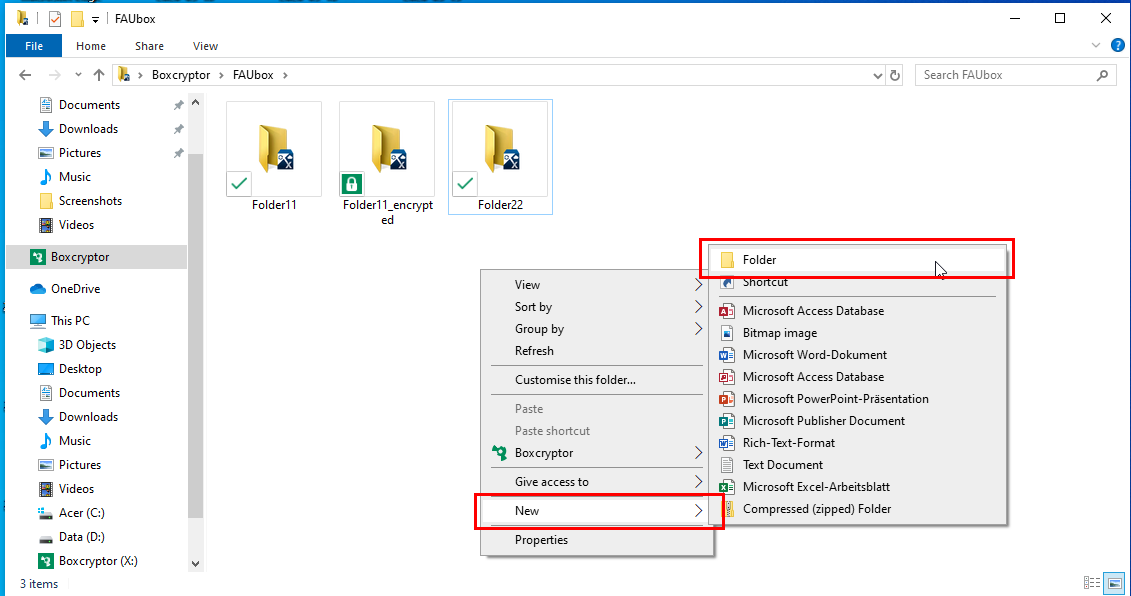This screenshot has width=1131, height=596.
Task: Open recent locations dropdown
Action: (78, 75)
